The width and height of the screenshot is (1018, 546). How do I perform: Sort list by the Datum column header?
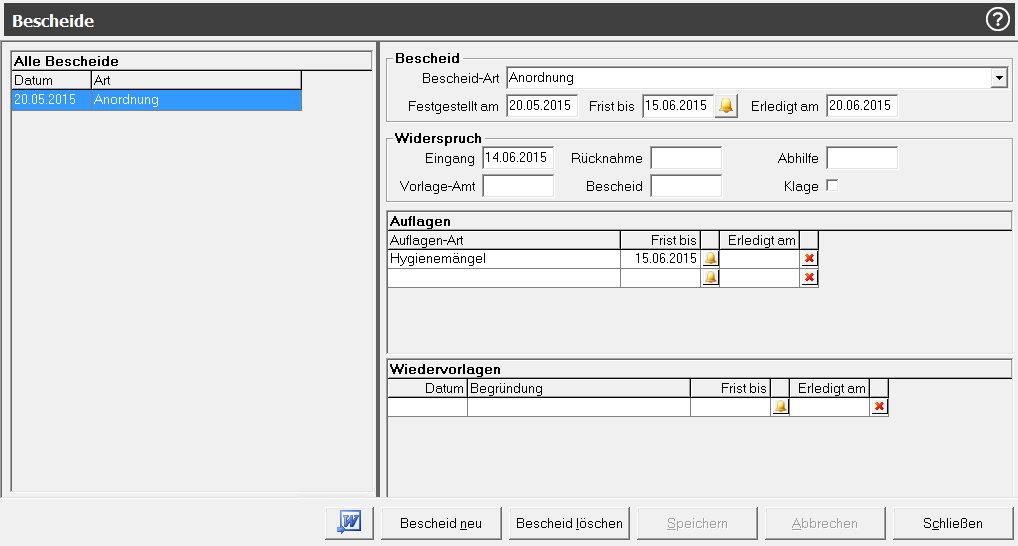click(51, 80)
